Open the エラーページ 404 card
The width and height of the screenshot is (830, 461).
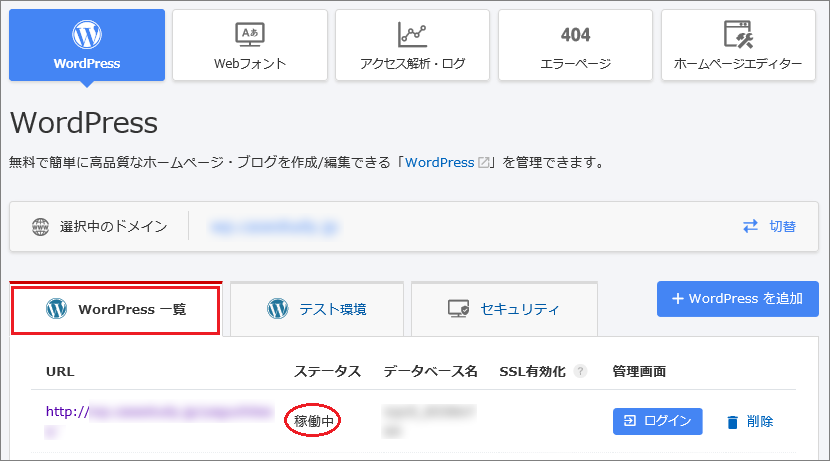click(575, 45)
